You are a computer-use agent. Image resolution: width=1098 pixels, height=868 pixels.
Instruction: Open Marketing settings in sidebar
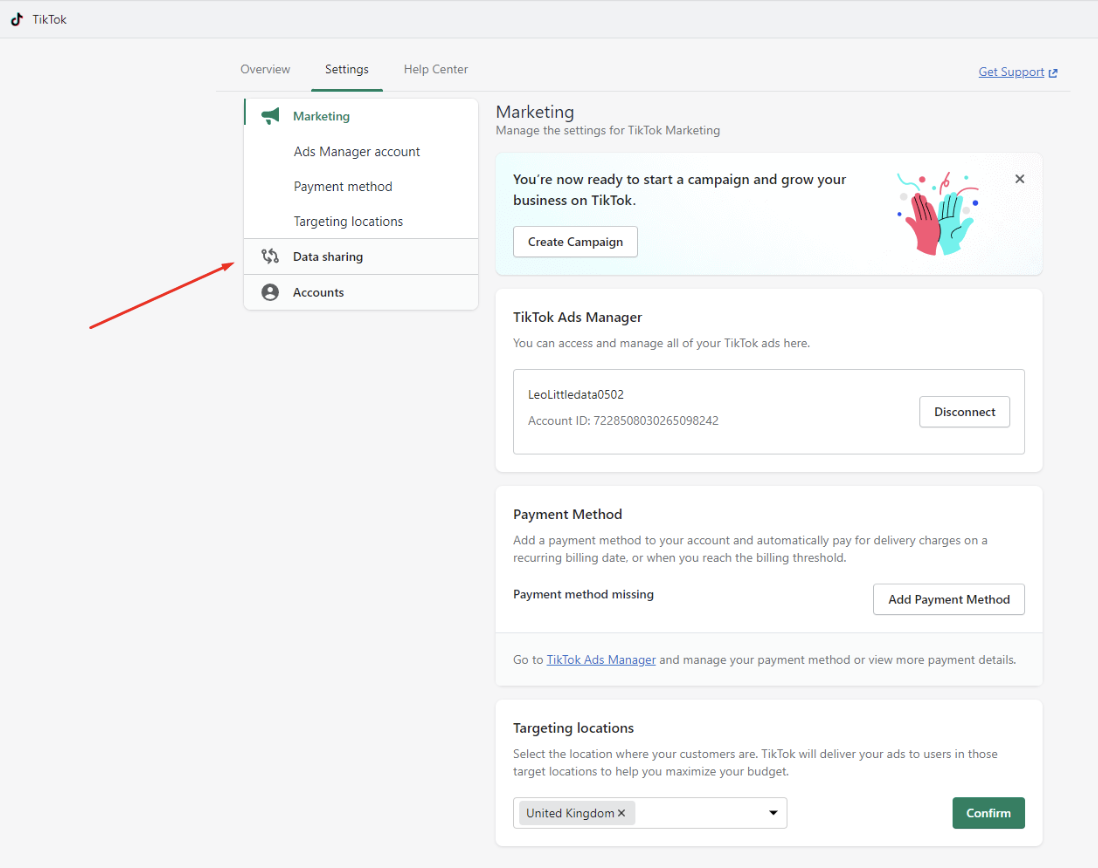361,116
